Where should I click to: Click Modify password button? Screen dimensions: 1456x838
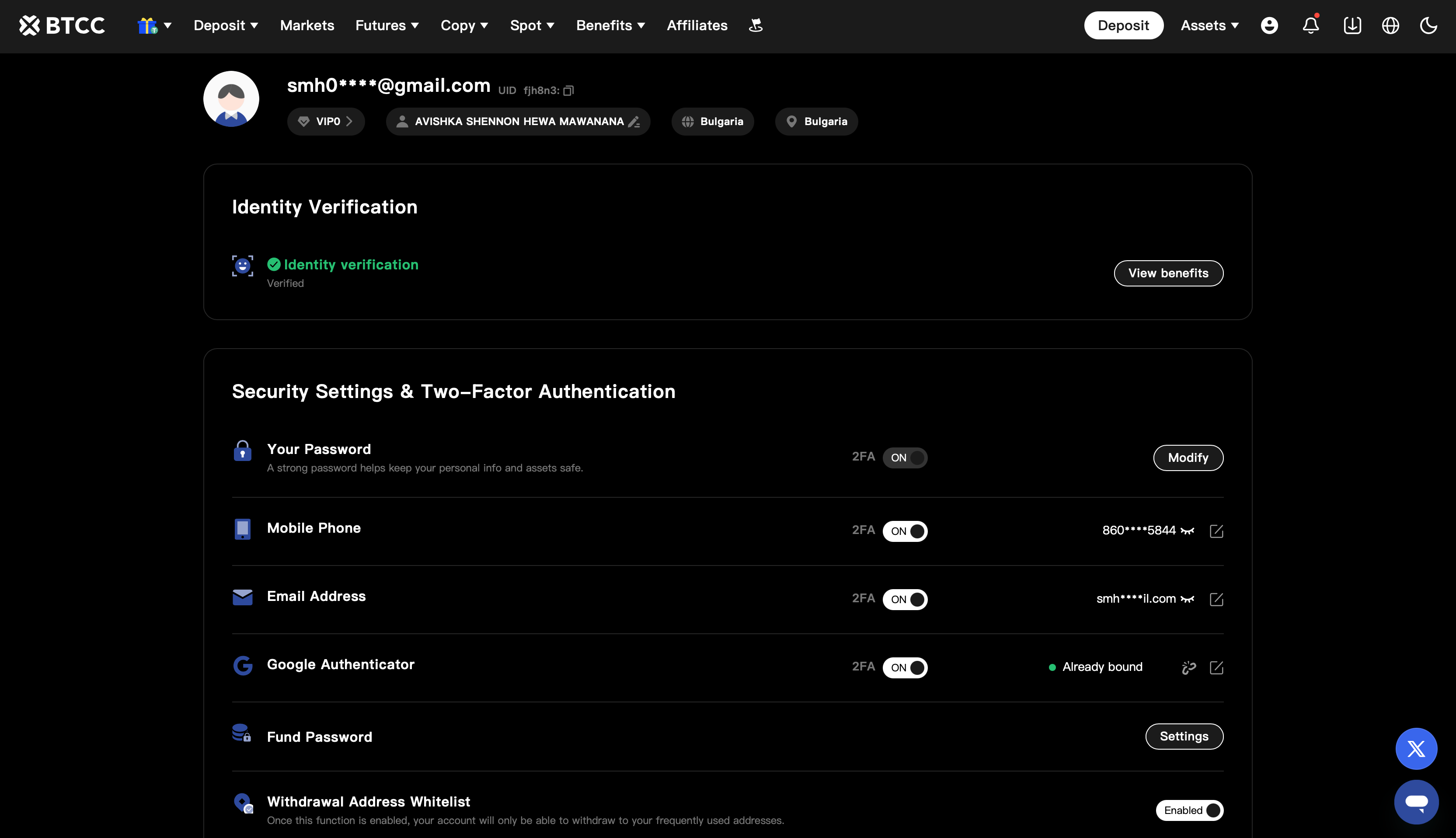coord(1188,457)
